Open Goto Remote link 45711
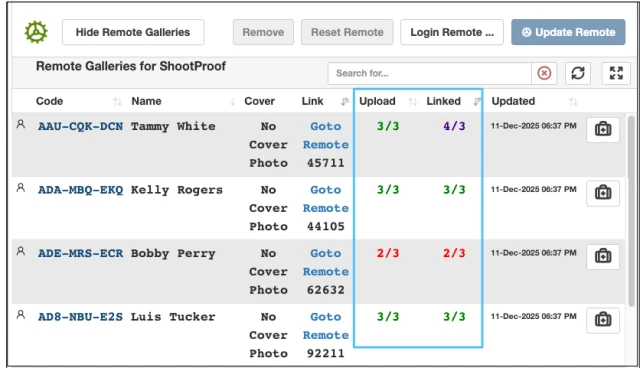This screenshot has height=368, width=640. tap(326, 135)
